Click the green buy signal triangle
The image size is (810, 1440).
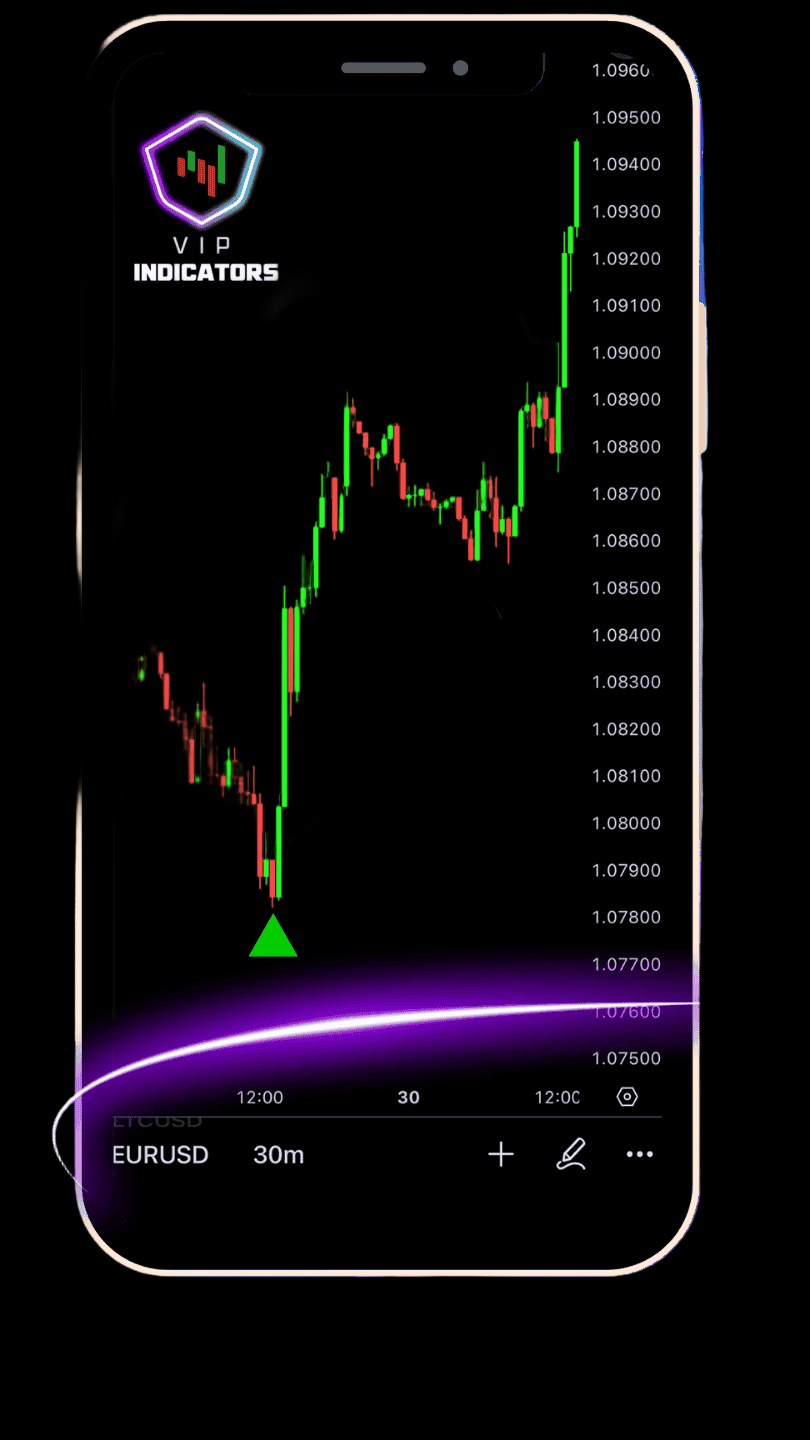[273, 938]
